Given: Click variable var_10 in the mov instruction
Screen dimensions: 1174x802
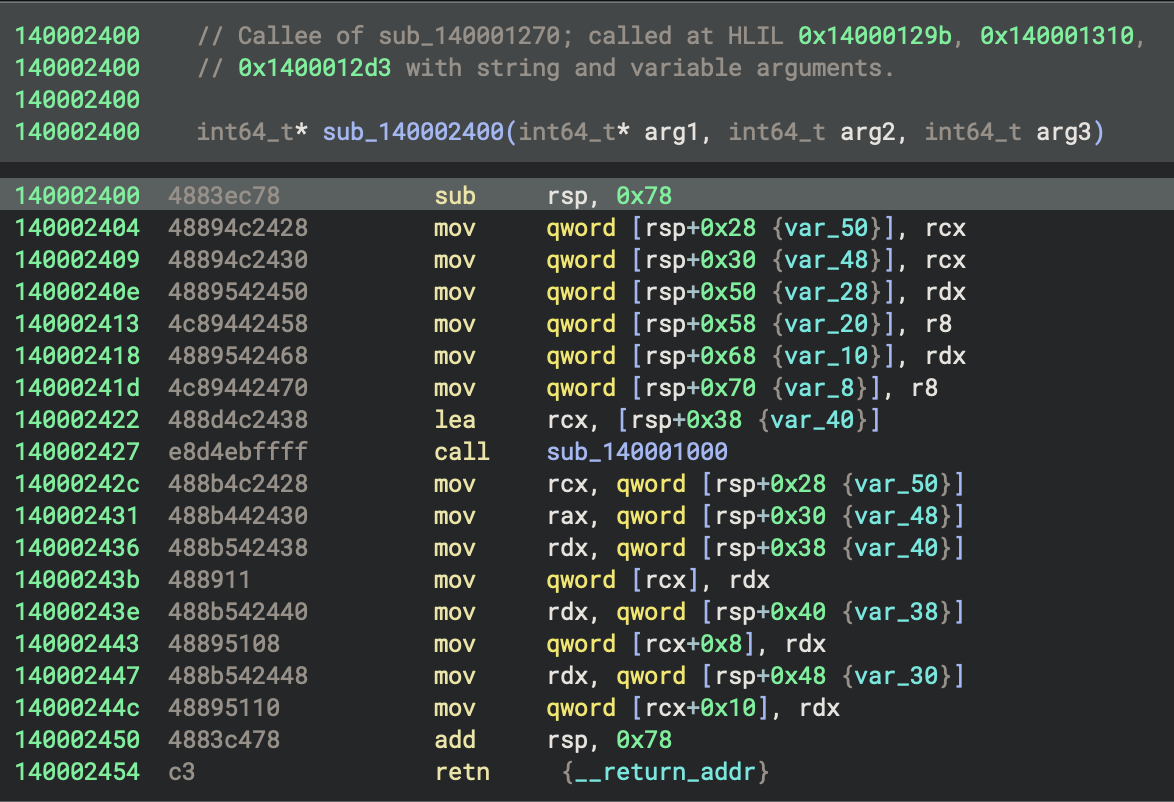Looking at the screenshot, I should tap(827, 356).
